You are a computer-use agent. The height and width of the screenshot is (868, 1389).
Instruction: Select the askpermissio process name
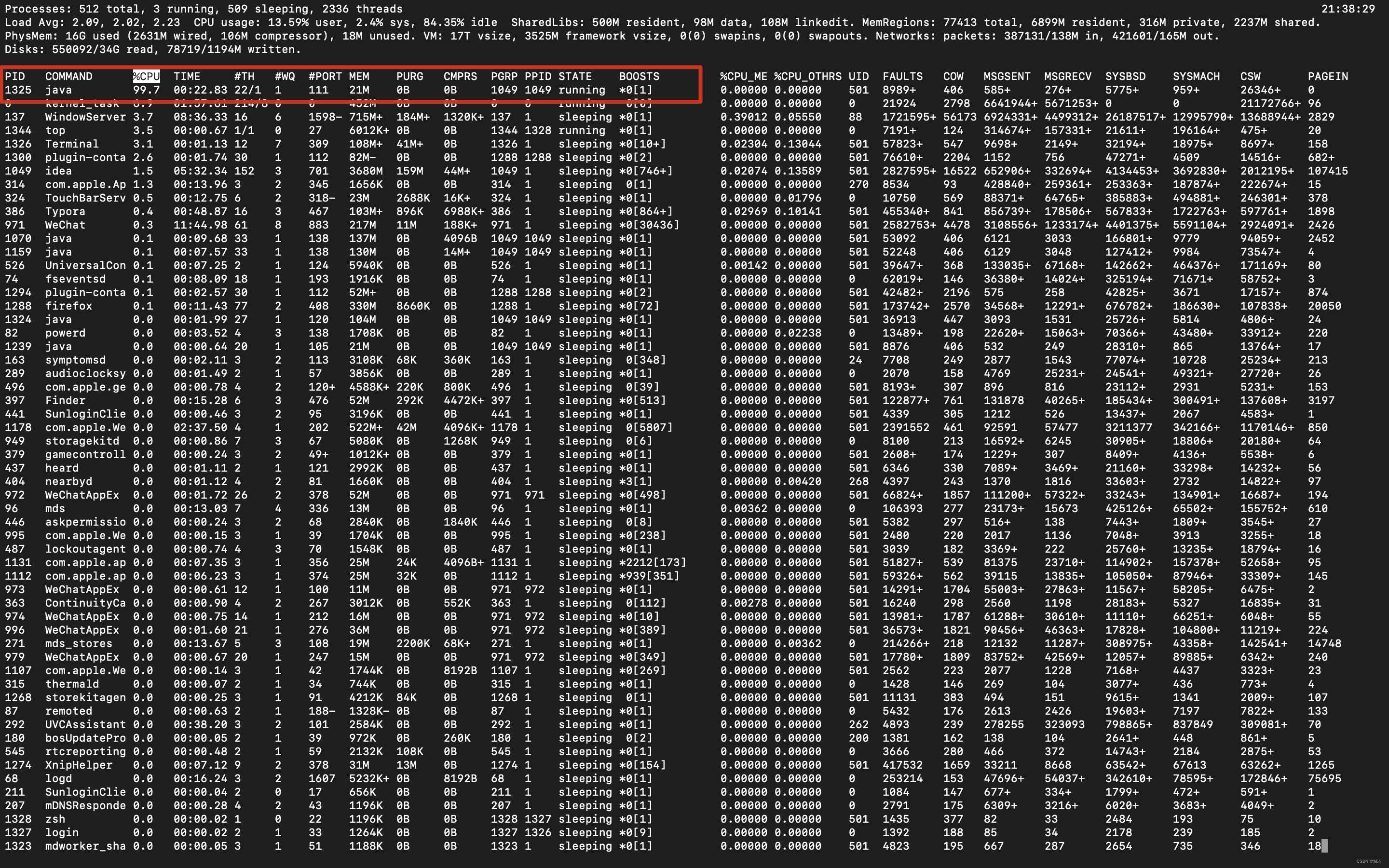[x=85, y=522]
